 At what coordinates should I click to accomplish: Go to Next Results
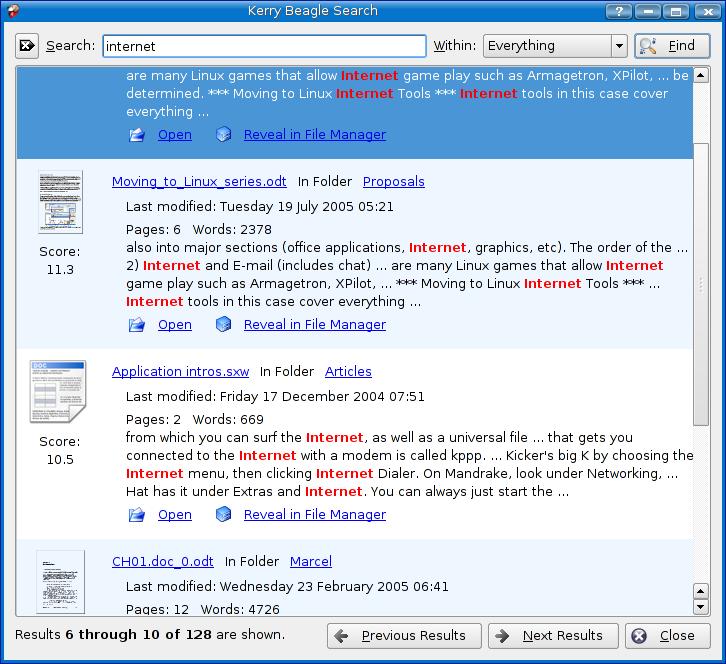553,635
